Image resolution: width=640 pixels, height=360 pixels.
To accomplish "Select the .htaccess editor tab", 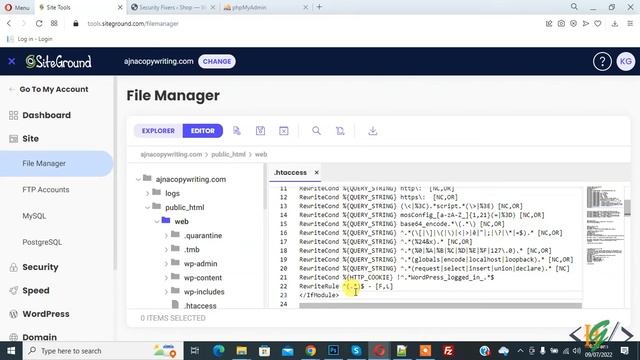I will click(290, 173).
